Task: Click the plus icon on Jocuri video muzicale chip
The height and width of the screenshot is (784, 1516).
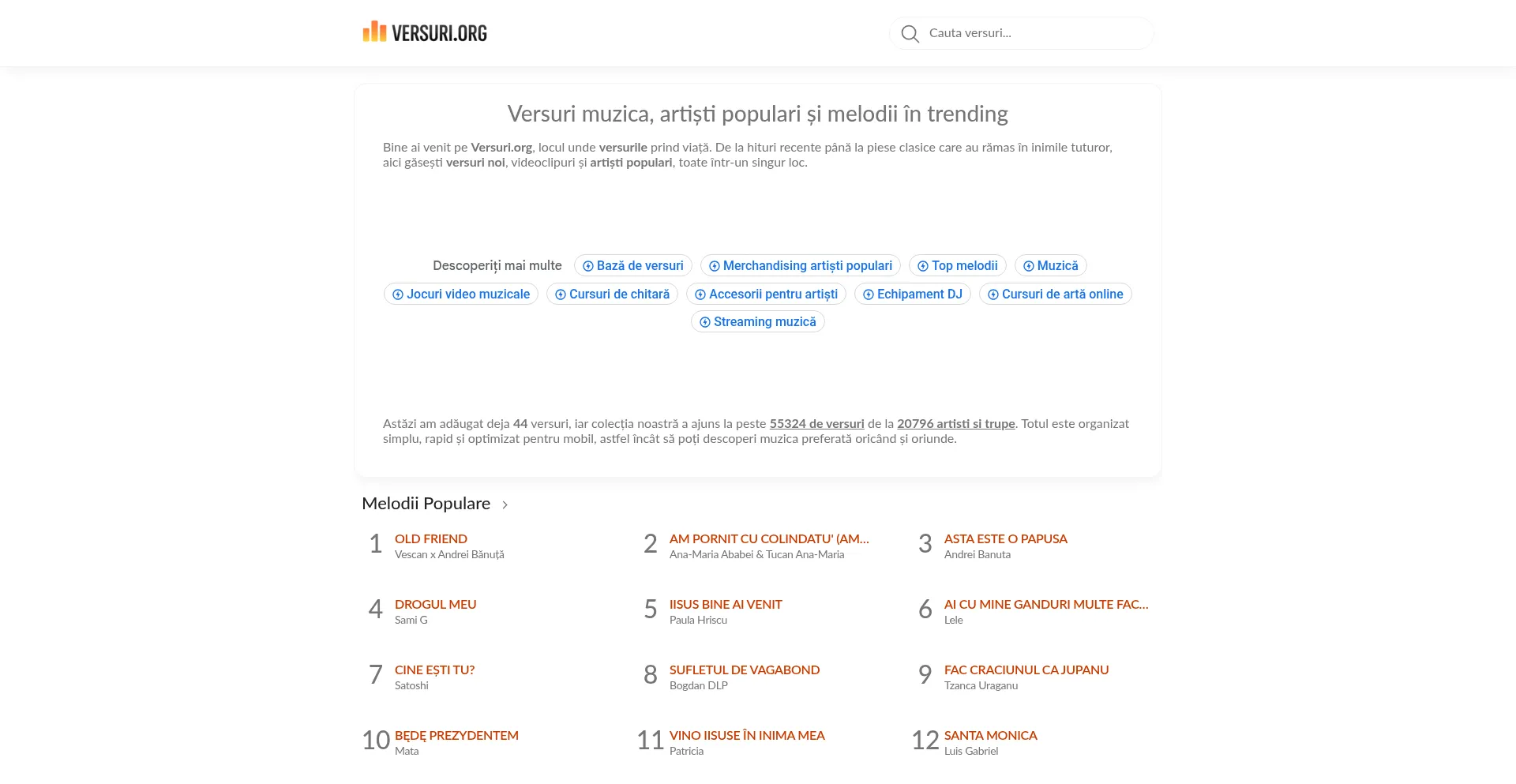Action: 399,294
